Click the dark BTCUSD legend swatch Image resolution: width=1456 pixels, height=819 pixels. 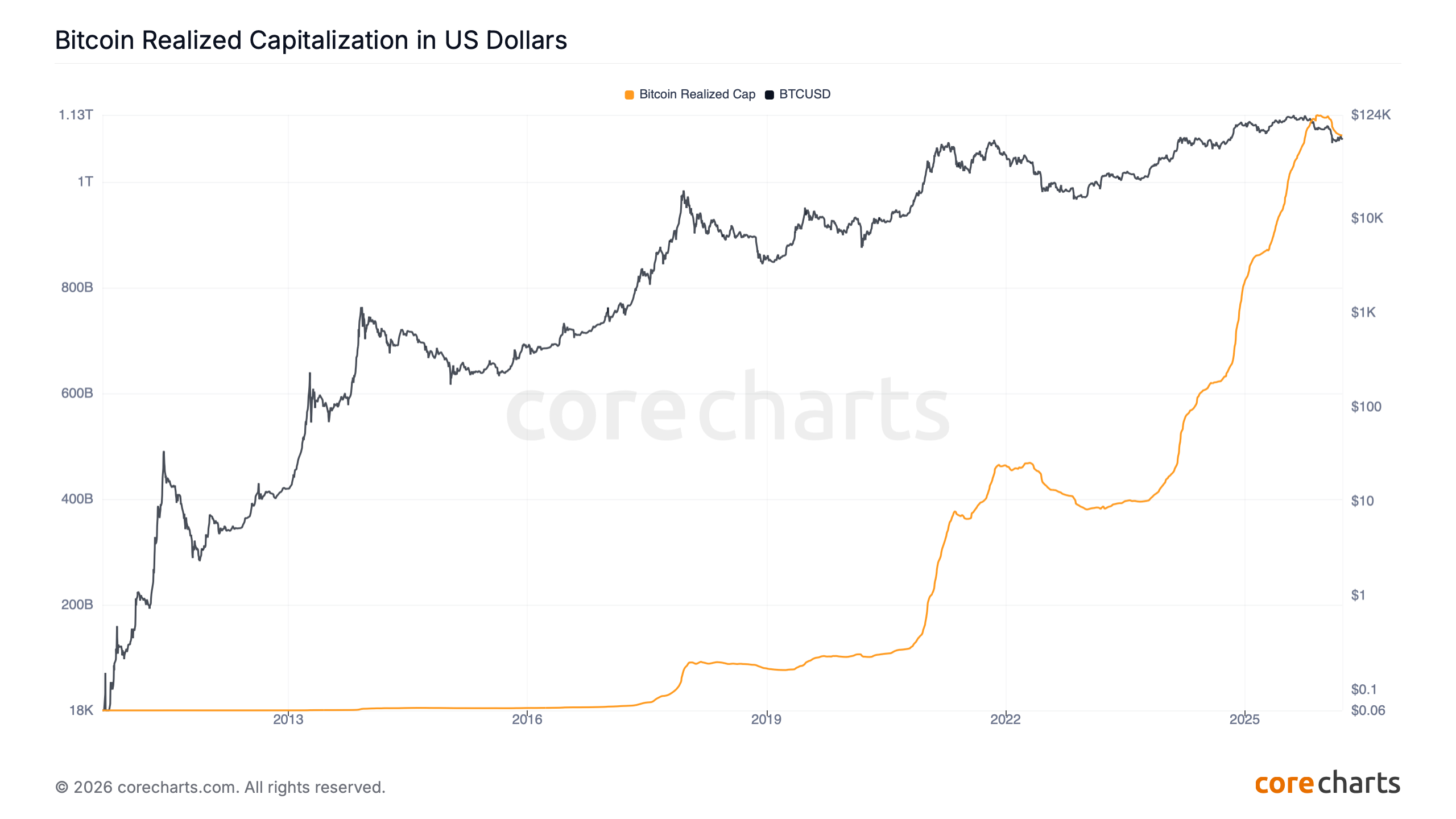tap(770, 95)
